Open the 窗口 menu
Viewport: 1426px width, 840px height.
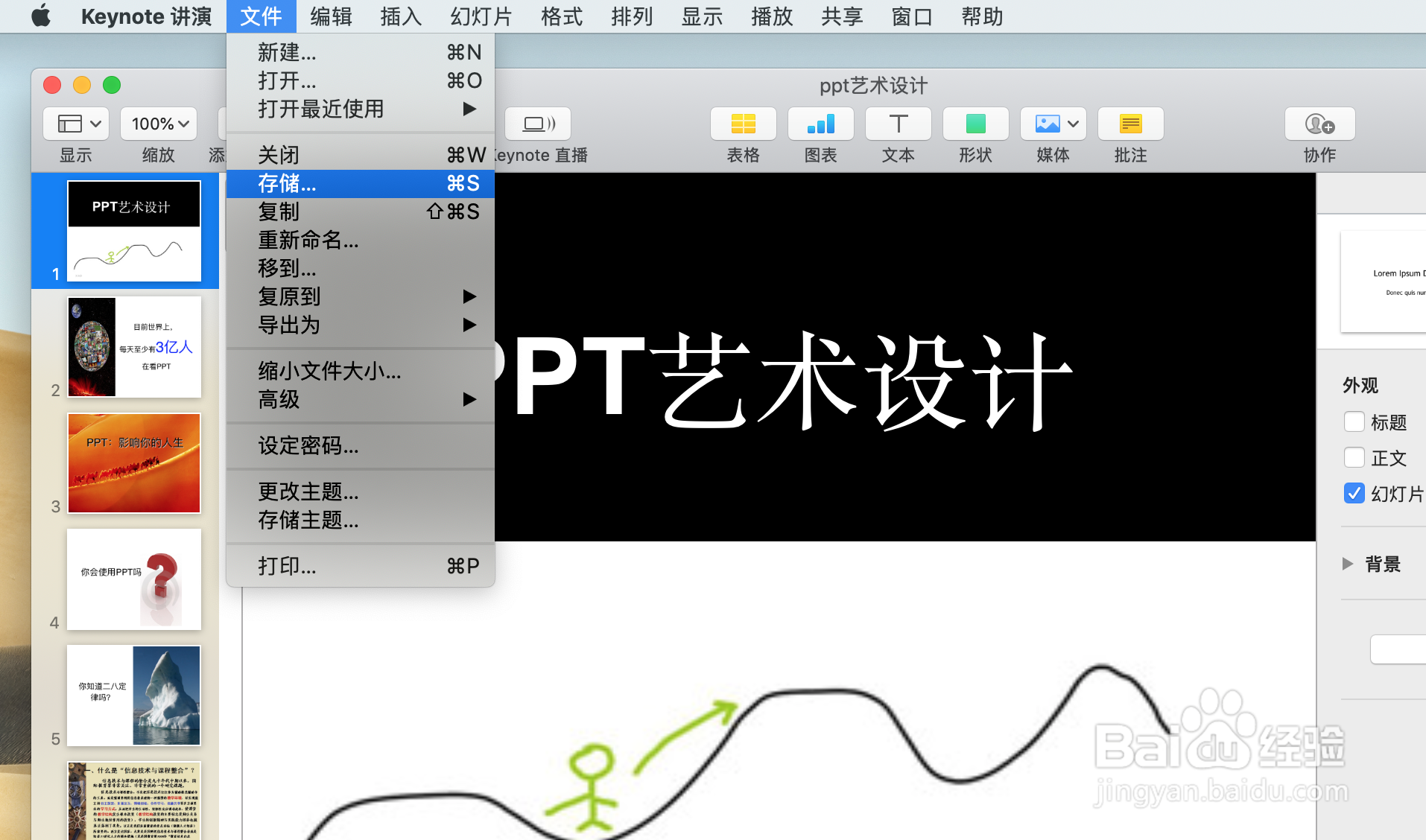pyautogui.click(x=912, y=16)
